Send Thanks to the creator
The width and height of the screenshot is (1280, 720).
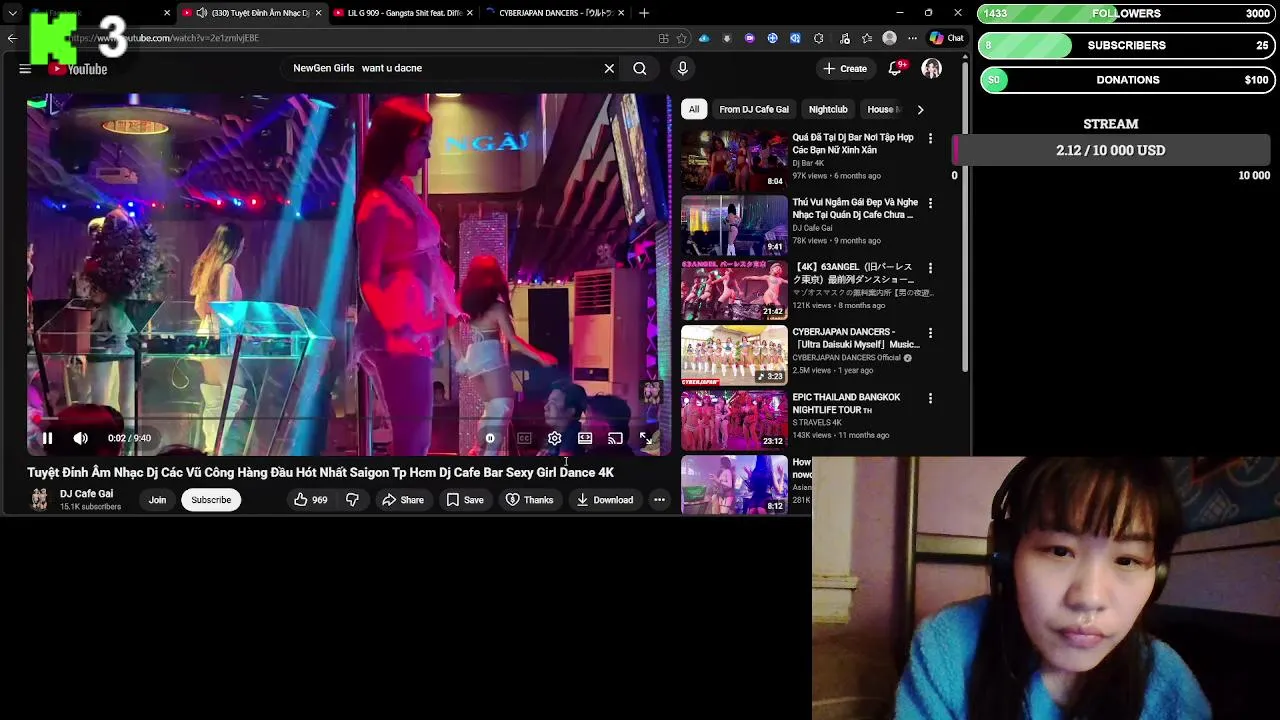[529, 500]
